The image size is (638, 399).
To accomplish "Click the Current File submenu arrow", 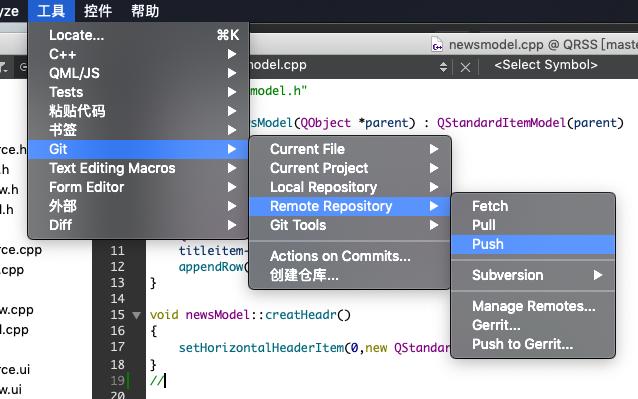I will click(x=434, y=149).
